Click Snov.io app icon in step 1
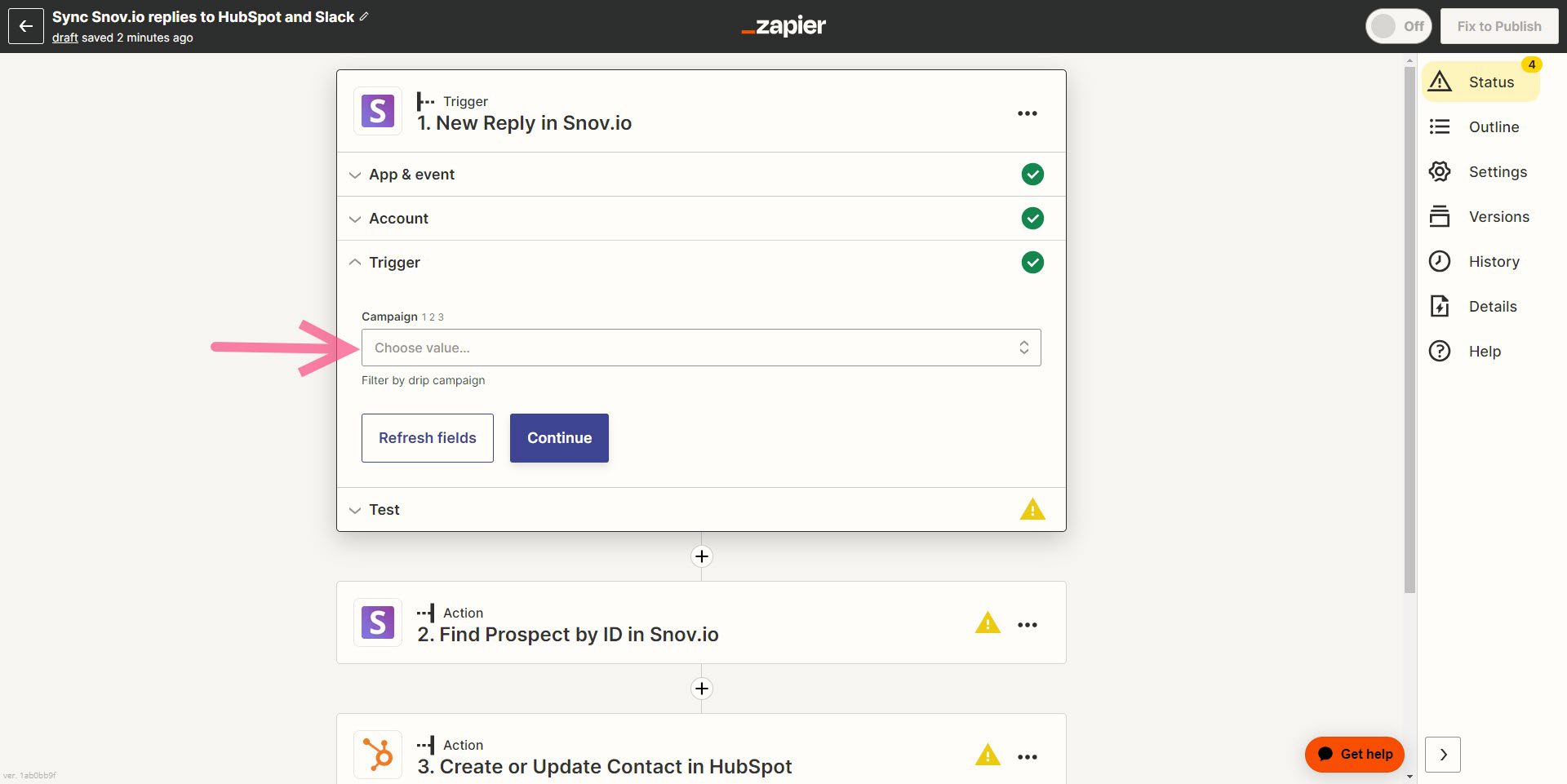Image resolution: width=1567 pixels, height=784 pixels. (x=378, y=111)
